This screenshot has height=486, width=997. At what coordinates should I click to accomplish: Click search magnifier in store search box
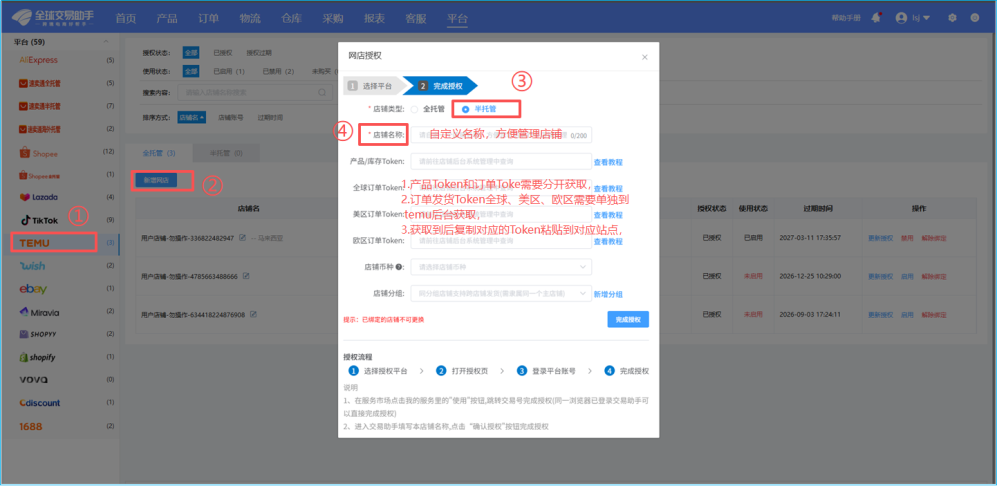click(322, 92)
